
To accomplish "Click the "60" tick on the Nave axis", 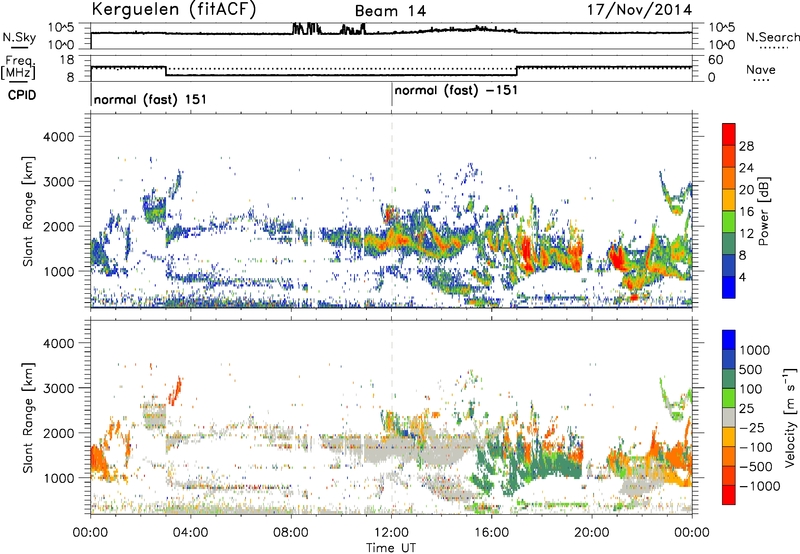I will [x=716, y=60].
